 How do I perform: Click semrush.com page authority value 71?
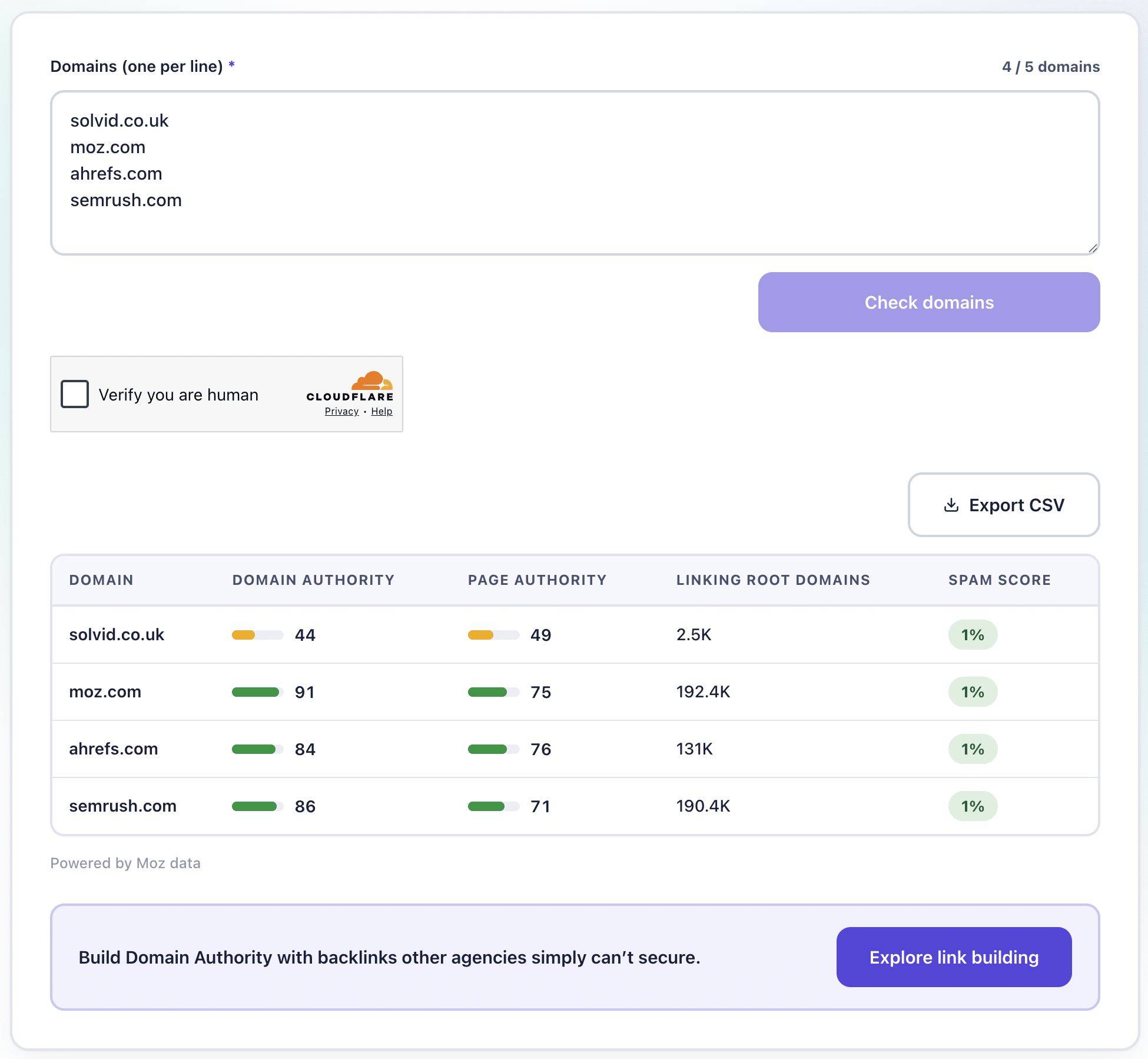(541, 806)
